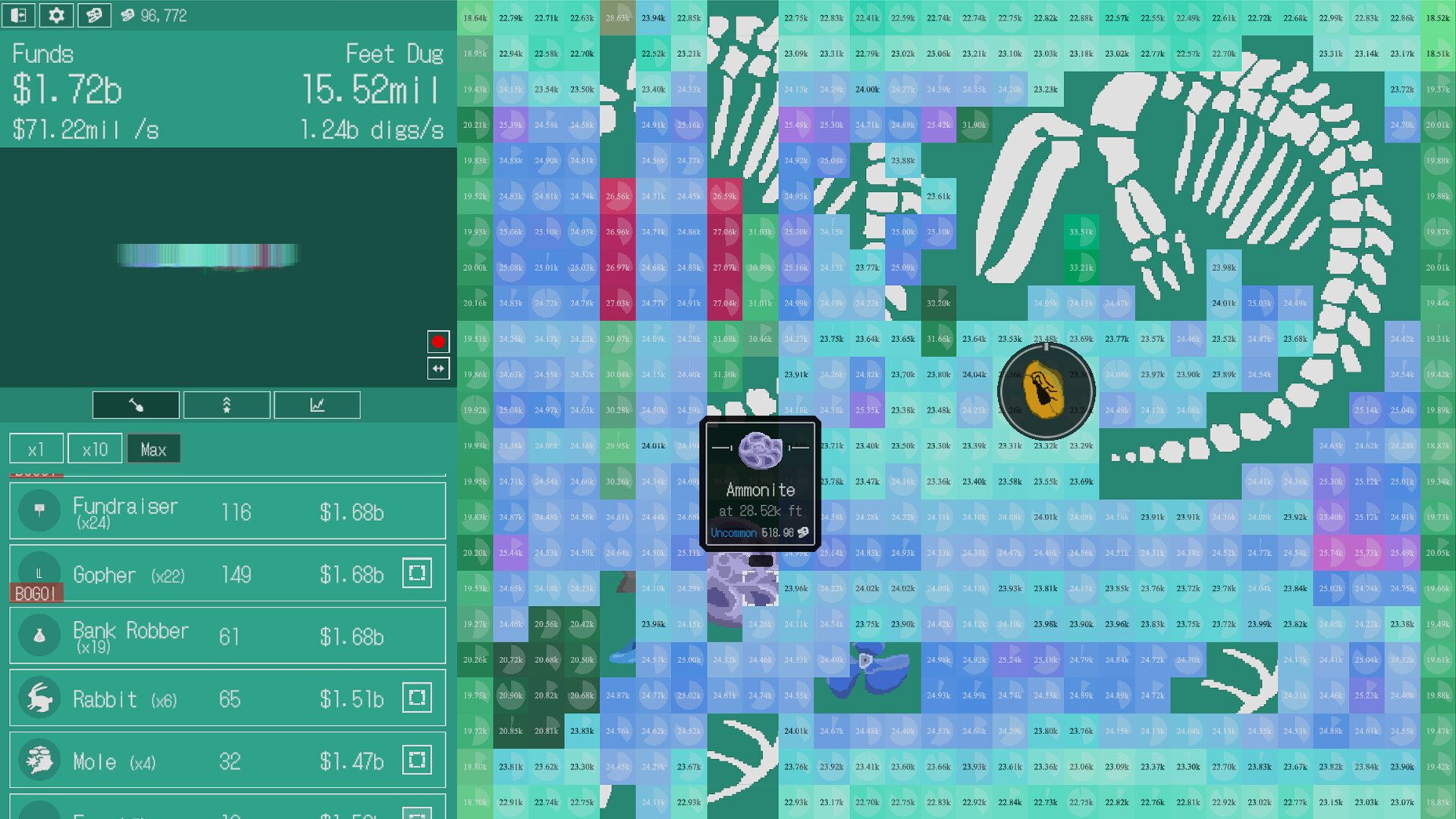1456x819 pixels.
Task: Click the red record button
Action: (438, 341)
